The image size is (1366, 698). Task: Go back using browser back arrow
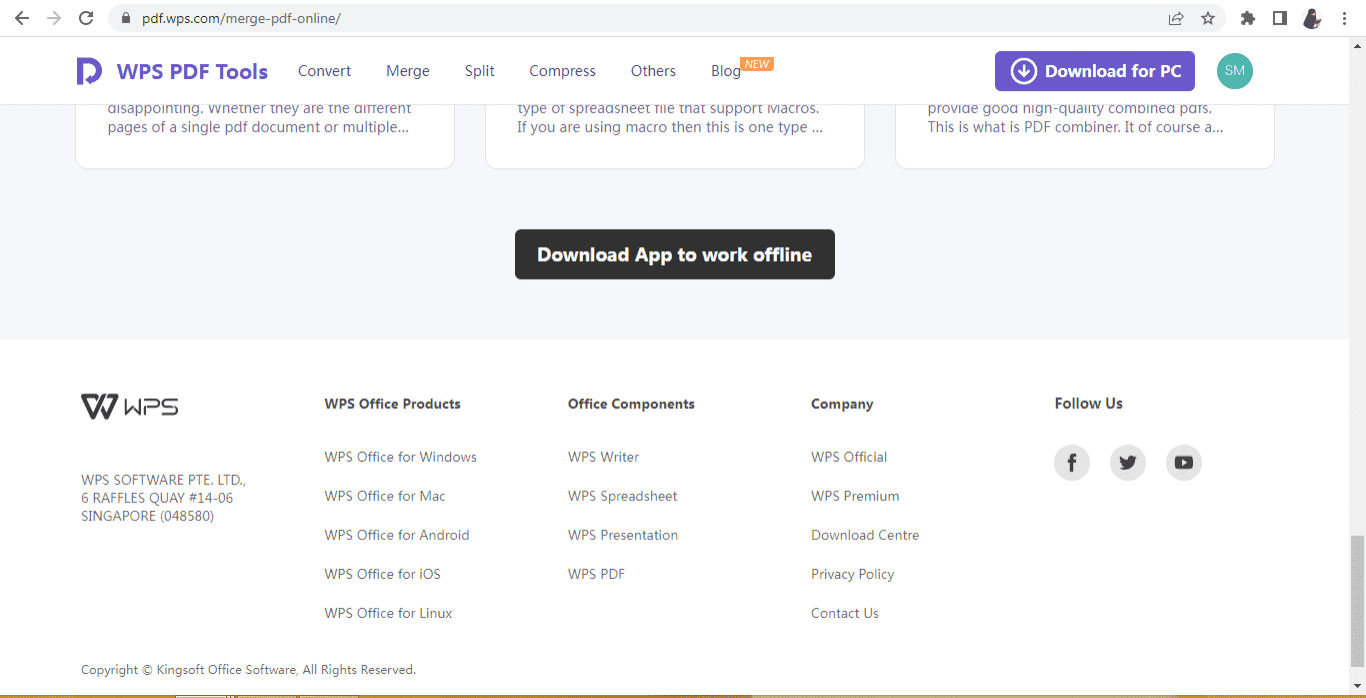(x=21, y=18)
